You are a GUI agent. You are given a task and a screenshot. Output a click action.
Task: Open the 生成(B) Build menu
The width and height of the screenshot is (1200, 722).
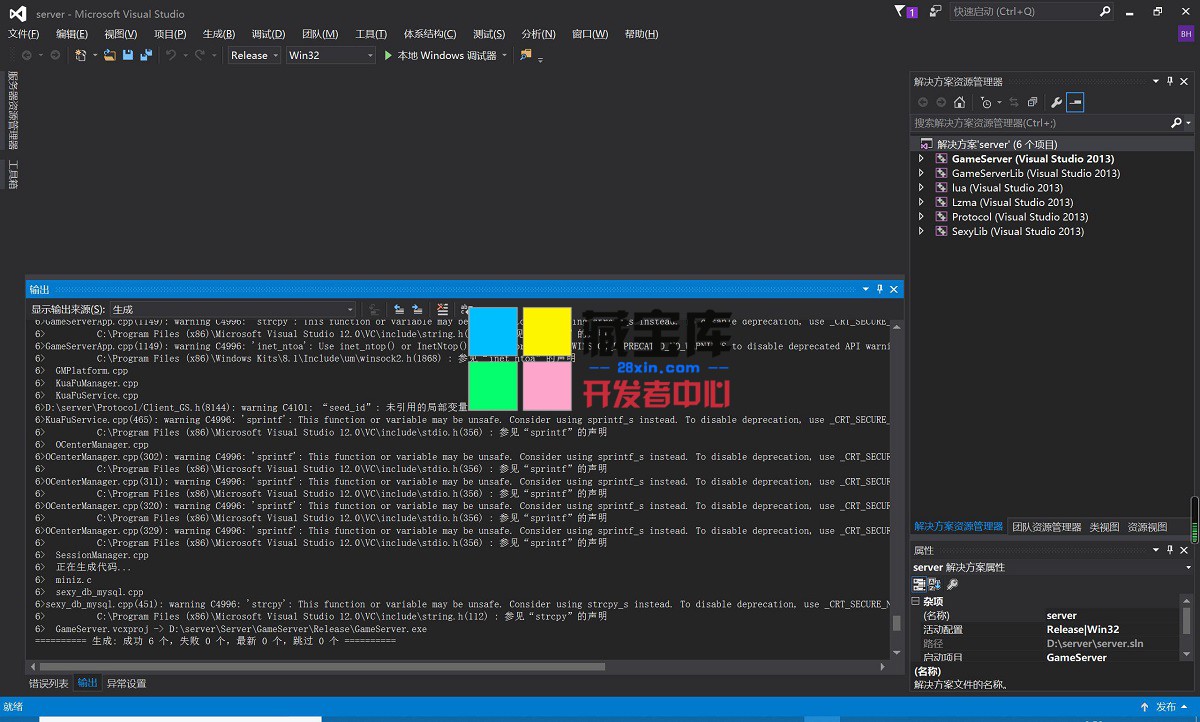219,34
